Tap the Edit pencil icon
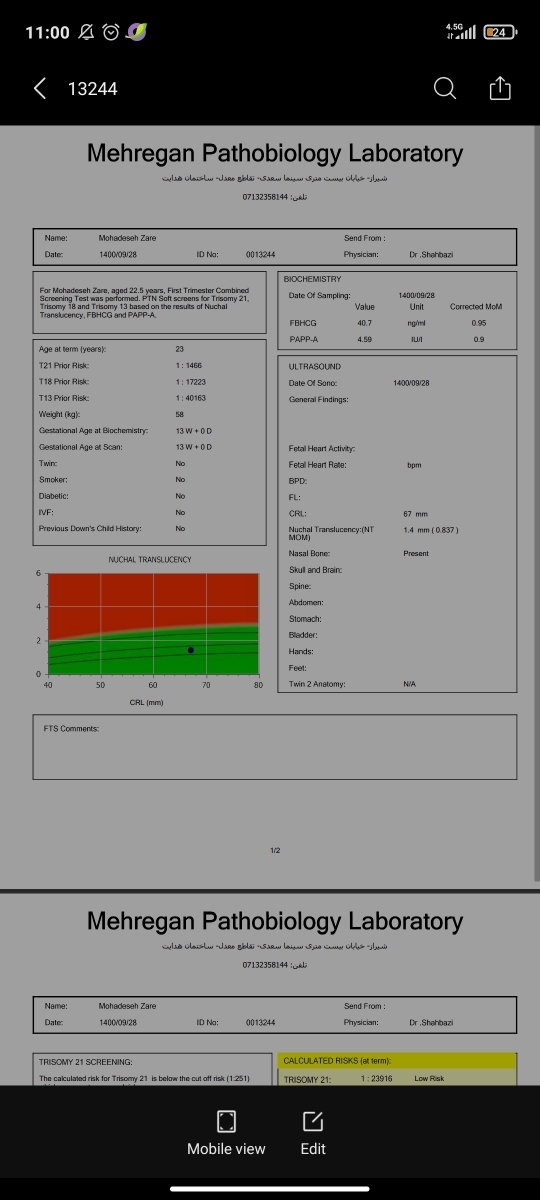Image resolution: width=540 pixels, height=1200 pixels. click(313, 1120)
